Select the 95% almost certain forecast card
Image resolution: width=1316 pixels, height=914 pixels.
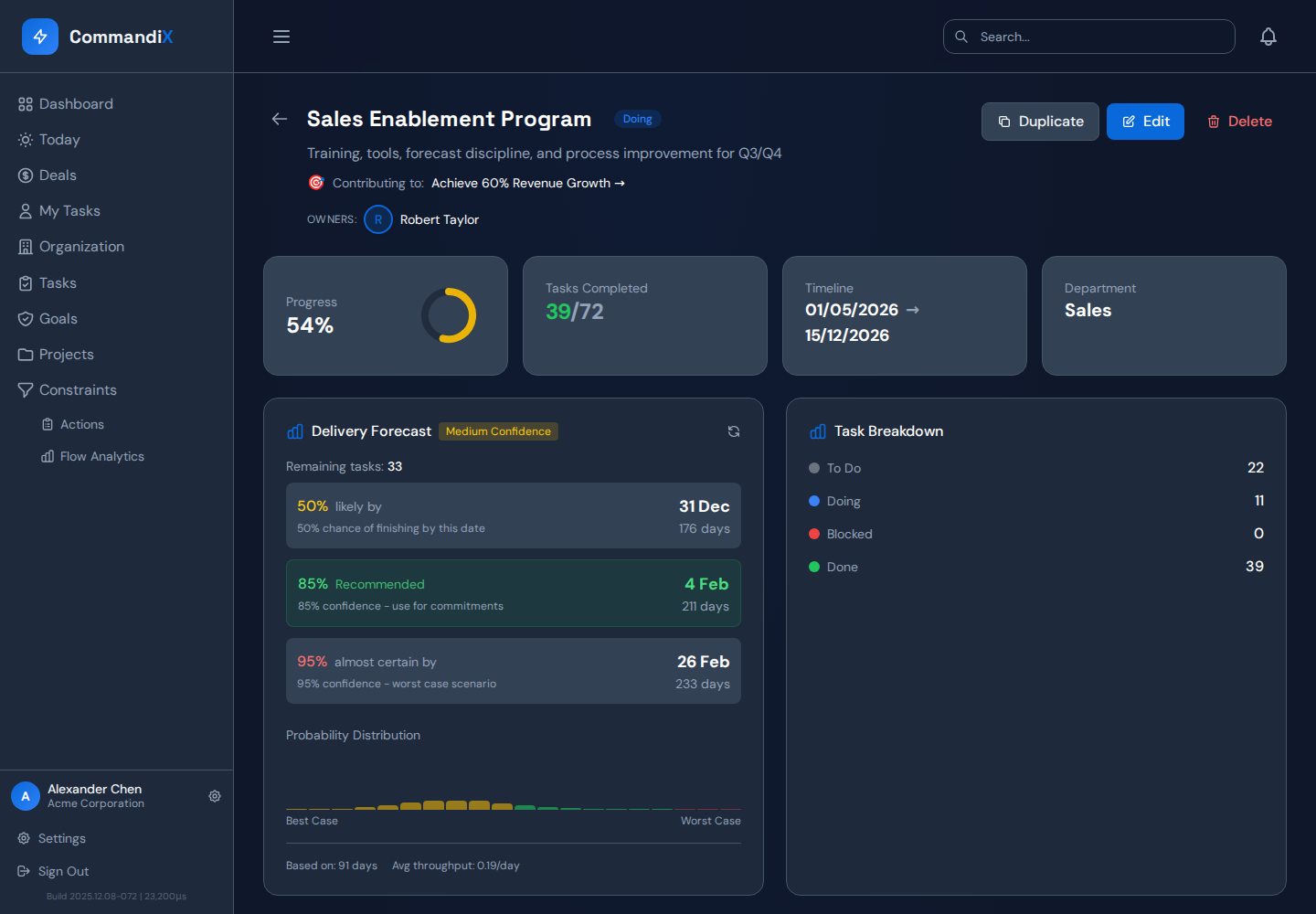pyautogui.click(x=514, y=671)
